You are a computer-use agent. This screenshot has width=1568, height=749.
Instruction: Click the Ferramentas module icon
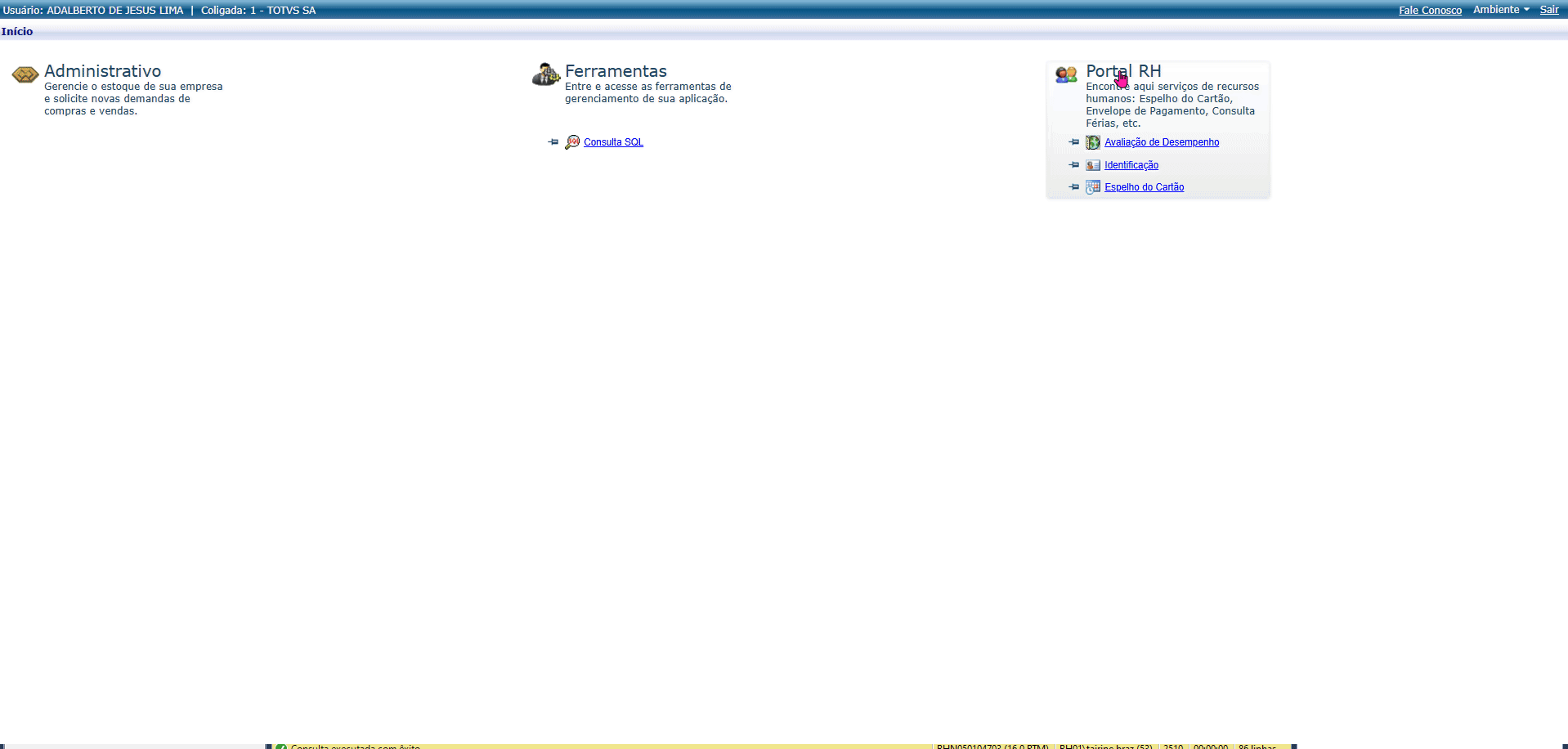pos(546,74)
